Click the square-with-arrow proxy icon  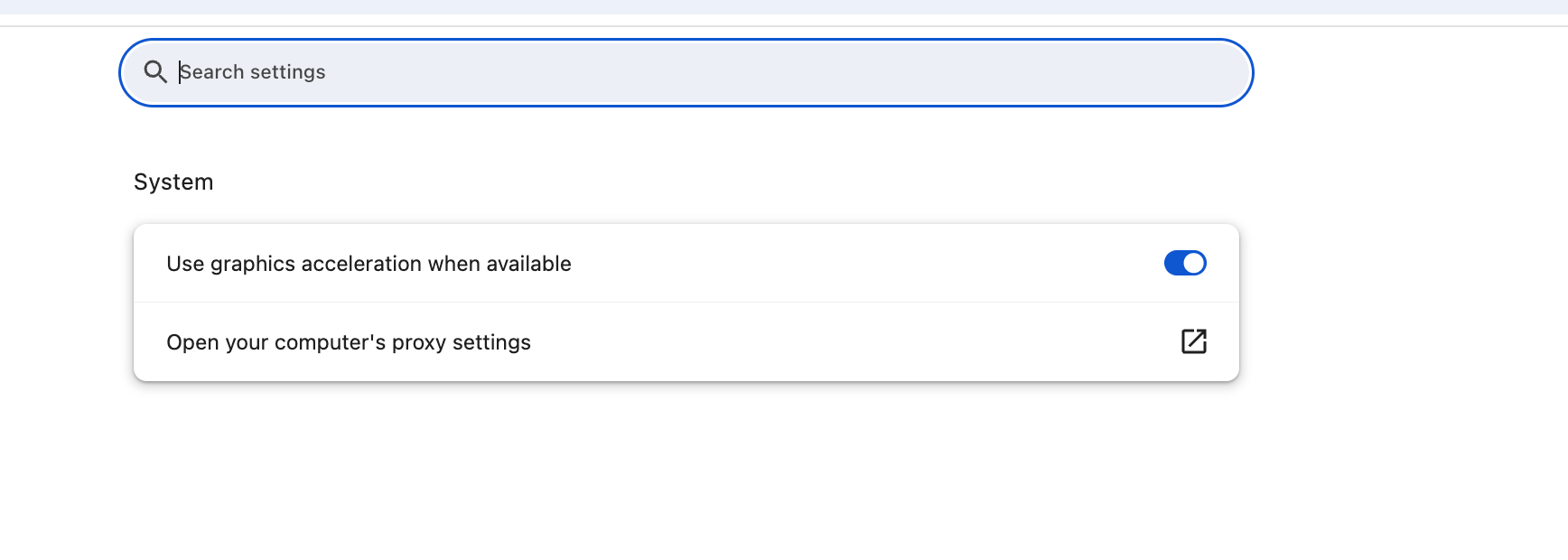(1194, 341)
